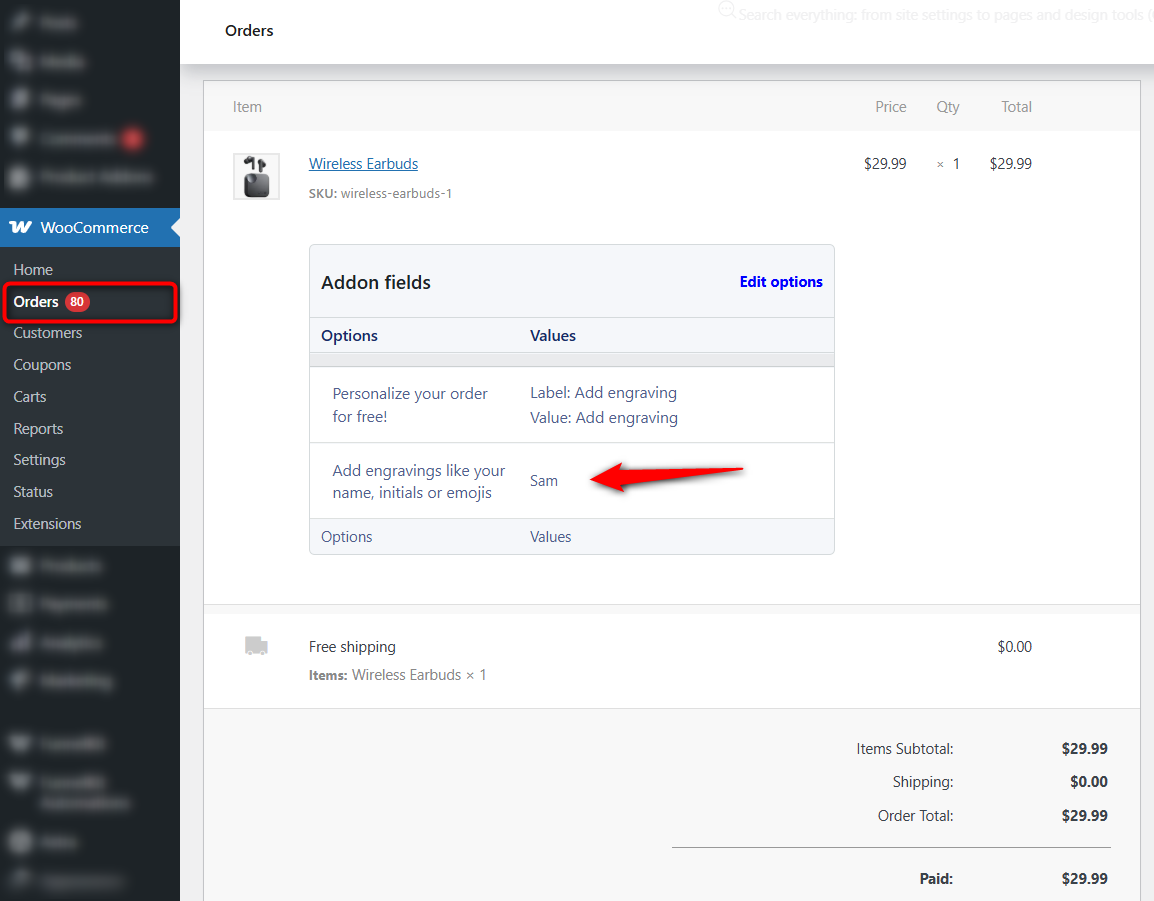The width and height of the screenshot is (1154, 901).
Task: Open the Wireless Earbuds product thumbnail
Action: point(256,176)
